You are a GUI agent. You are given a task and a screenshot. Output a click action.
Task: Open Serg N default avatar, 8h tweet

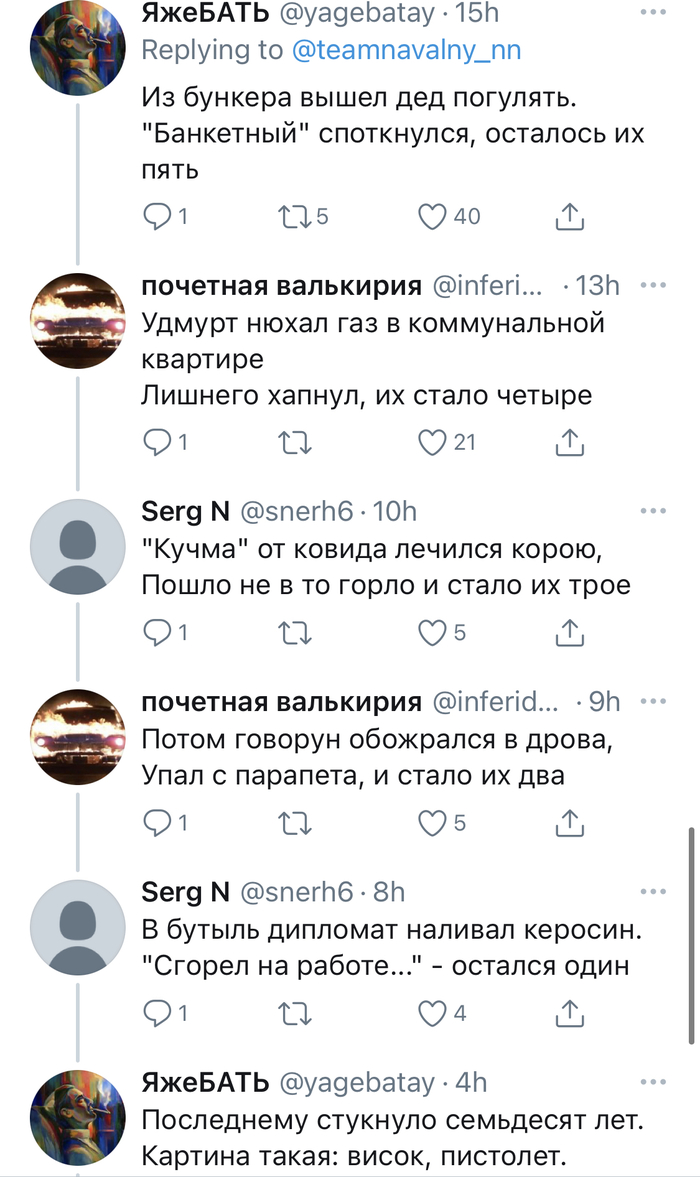point(79,929)
